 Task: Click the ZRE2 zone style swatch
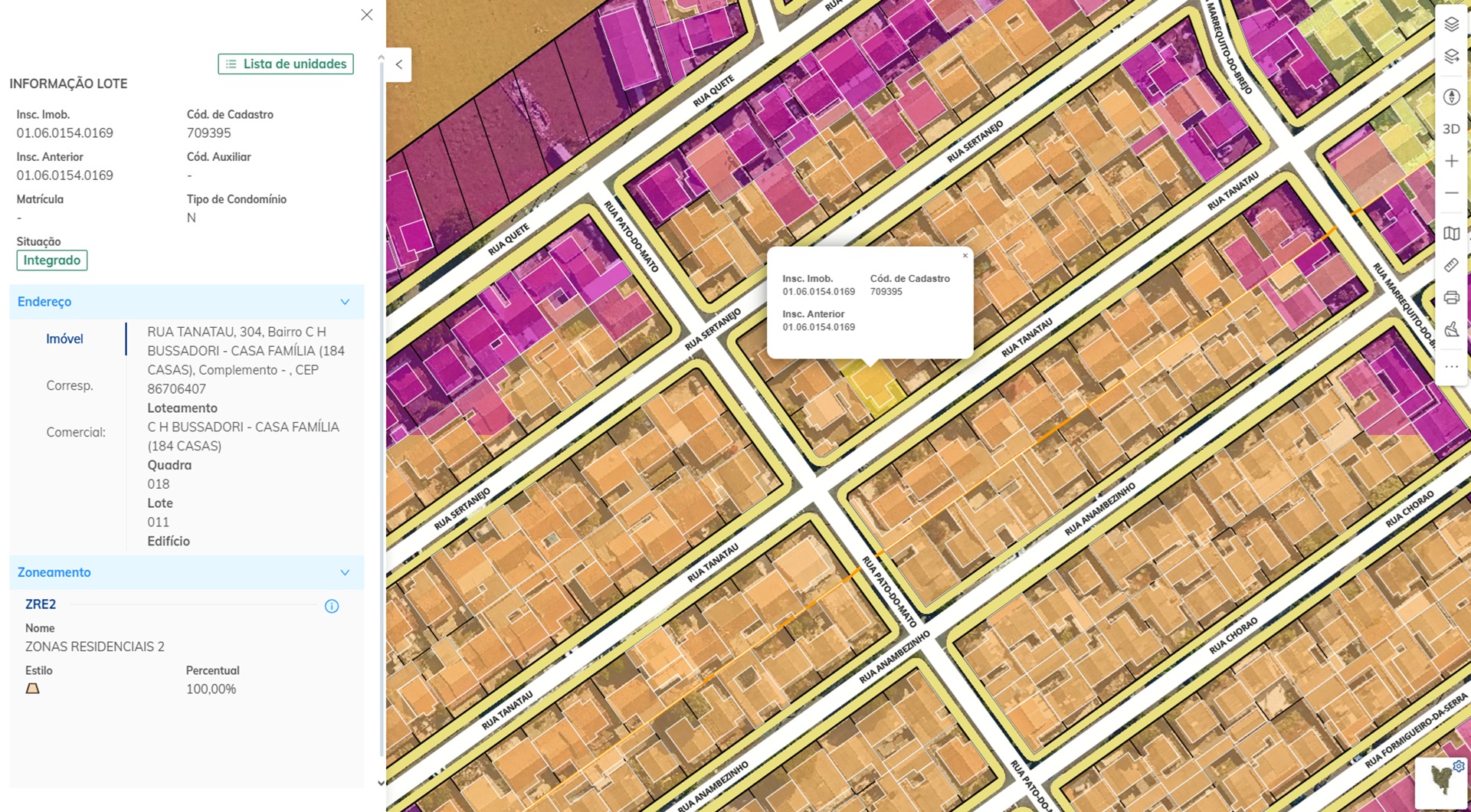coord(32,689)
